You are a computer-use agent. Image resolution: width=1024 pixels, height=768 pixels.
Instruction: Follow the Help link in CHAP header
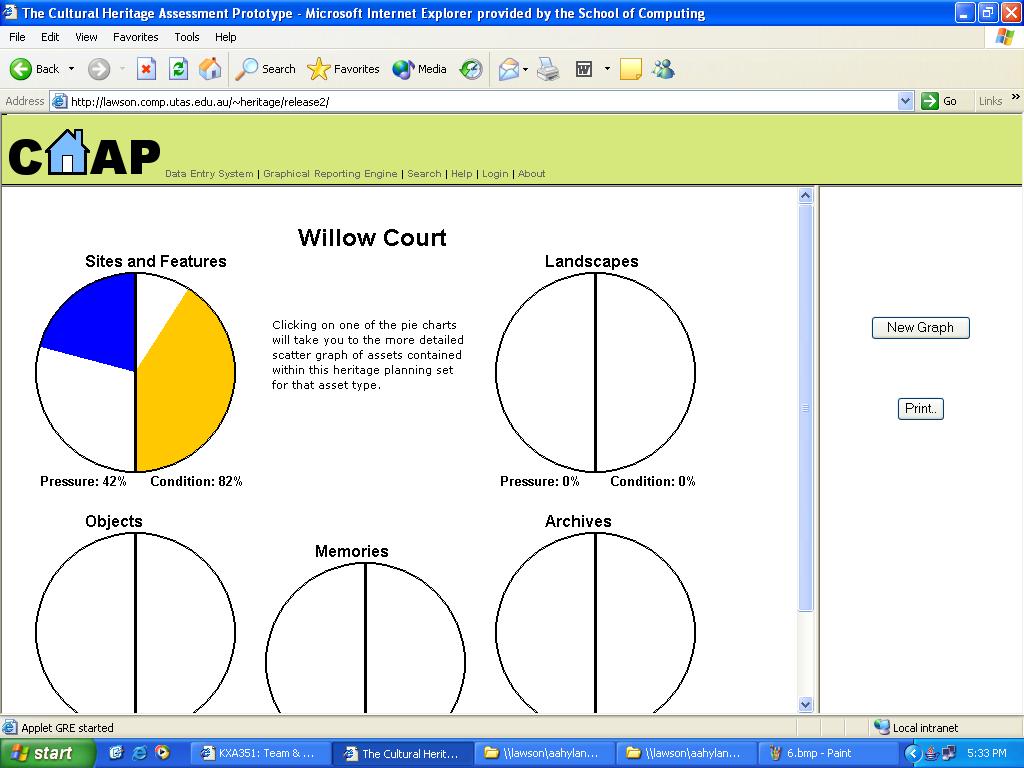[x=461, y=174]
